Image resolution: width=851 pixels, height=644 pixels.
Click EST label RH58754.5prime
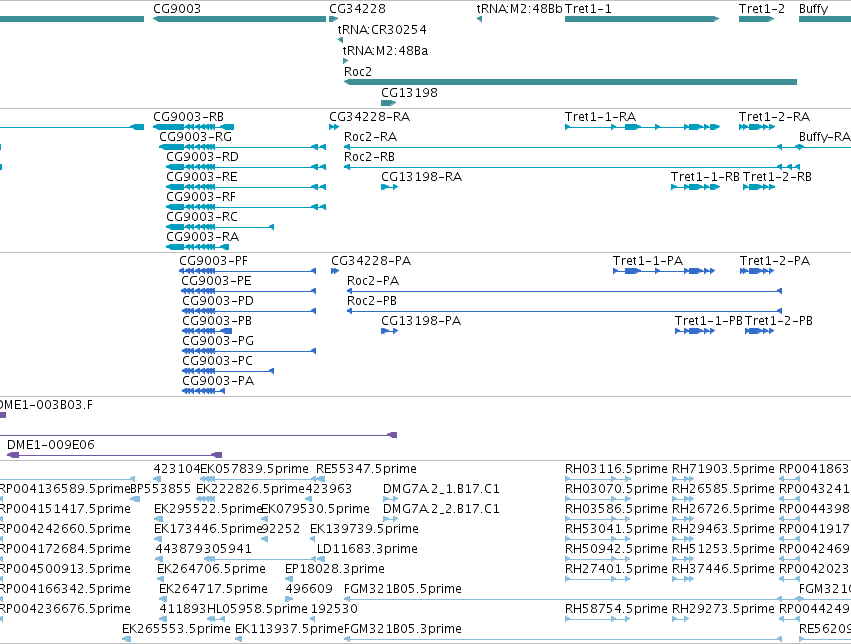(x=616, y=609)
